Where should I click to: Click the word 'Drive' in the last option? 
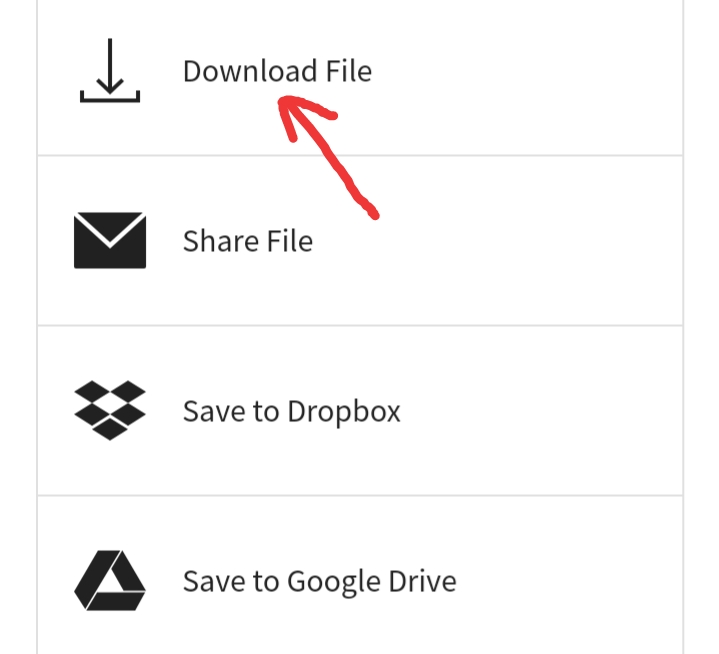pos(422,582)
